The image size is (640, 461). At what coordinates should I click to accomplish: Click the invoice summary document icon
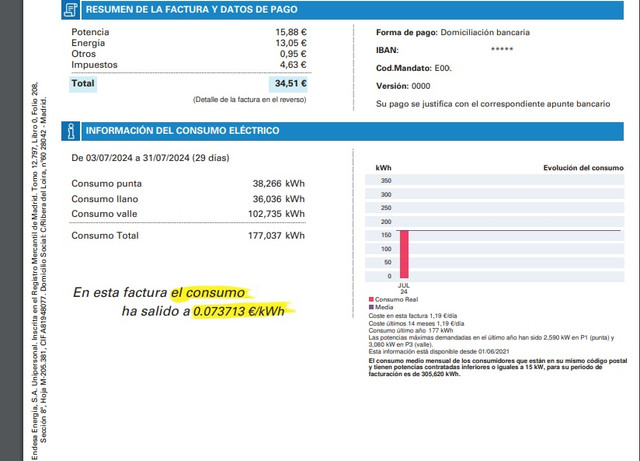coord(71,9)
